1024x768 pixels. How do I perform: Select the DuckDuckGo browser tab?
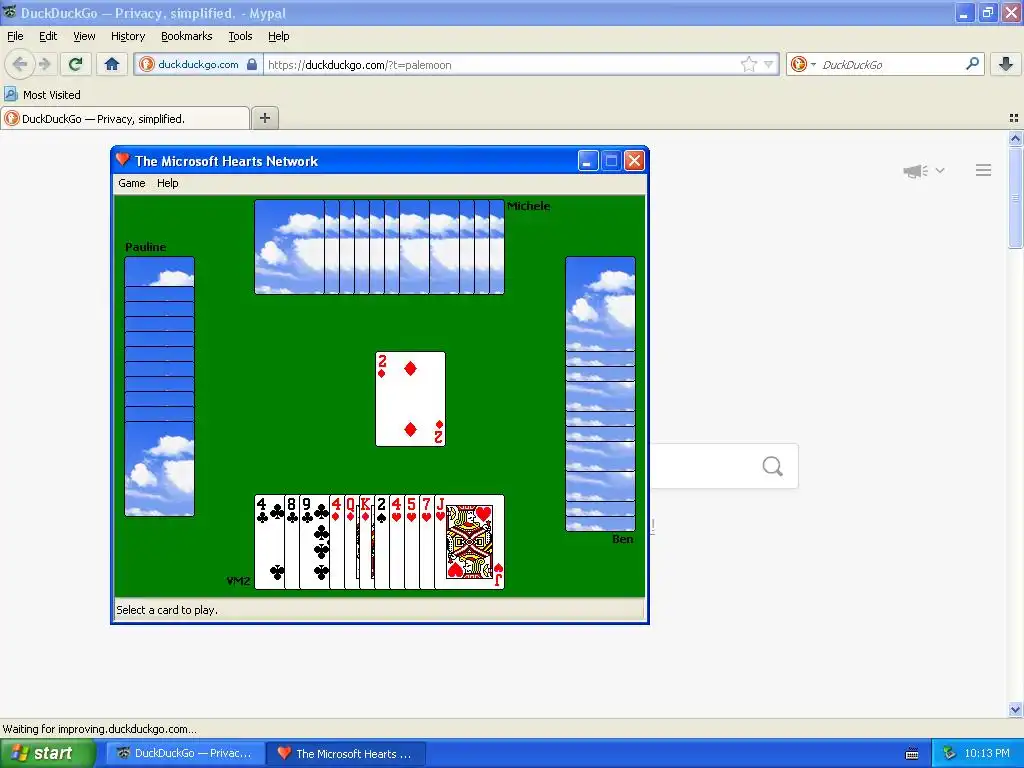(x=125, y=119)
